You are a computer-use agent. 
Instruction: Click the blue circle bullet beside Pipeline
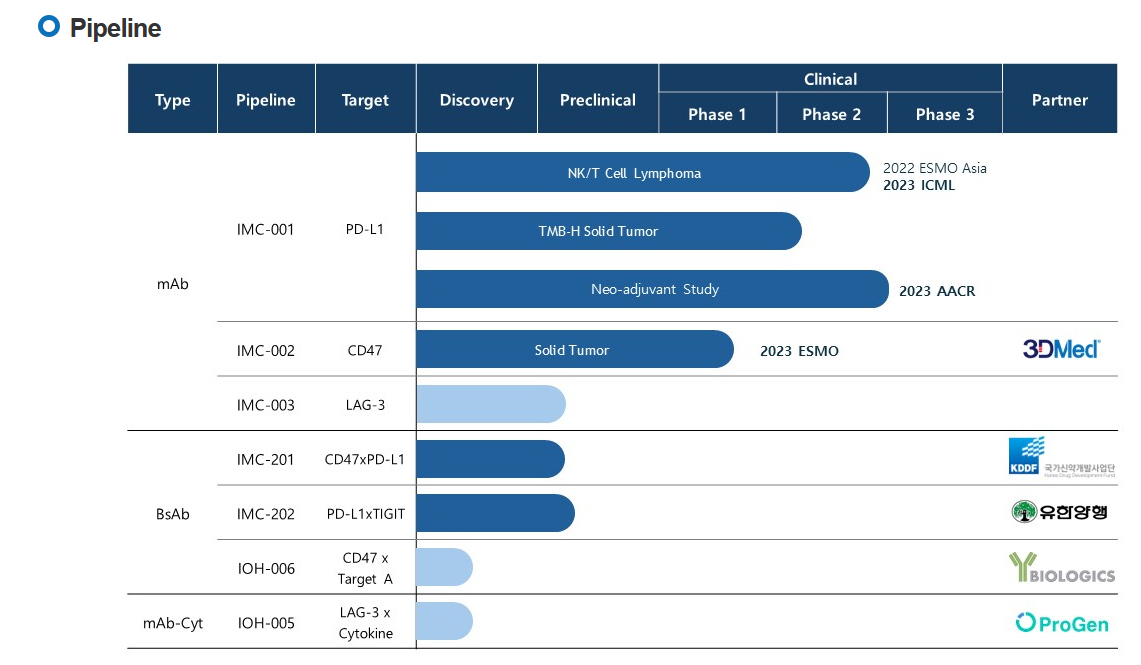pos(49,27)
